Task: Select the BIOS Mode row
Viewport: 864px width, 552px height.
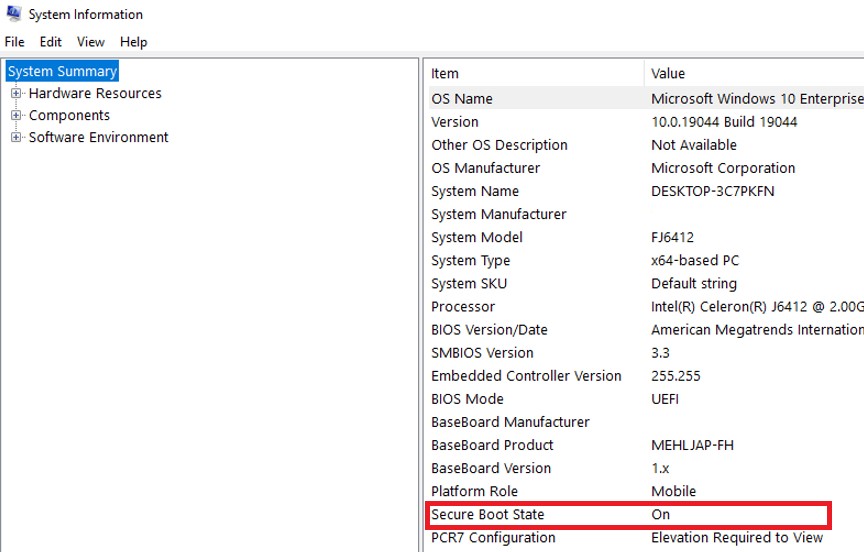Action: pos(646,399)
